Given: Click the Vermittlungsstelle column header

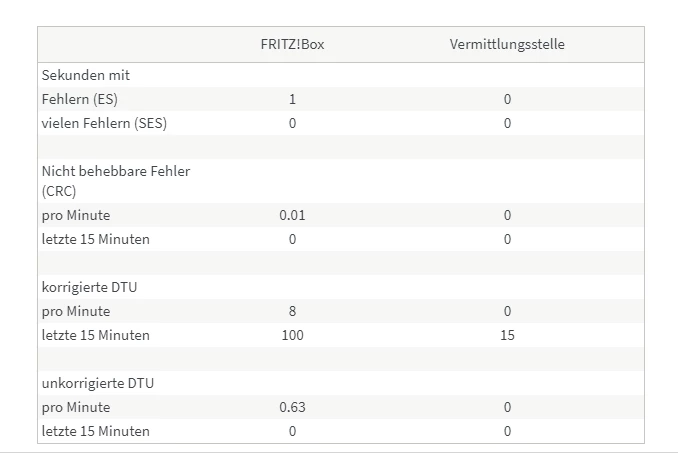Looking at the screenshot, I should pyautogui.click(x=507, y=45).
